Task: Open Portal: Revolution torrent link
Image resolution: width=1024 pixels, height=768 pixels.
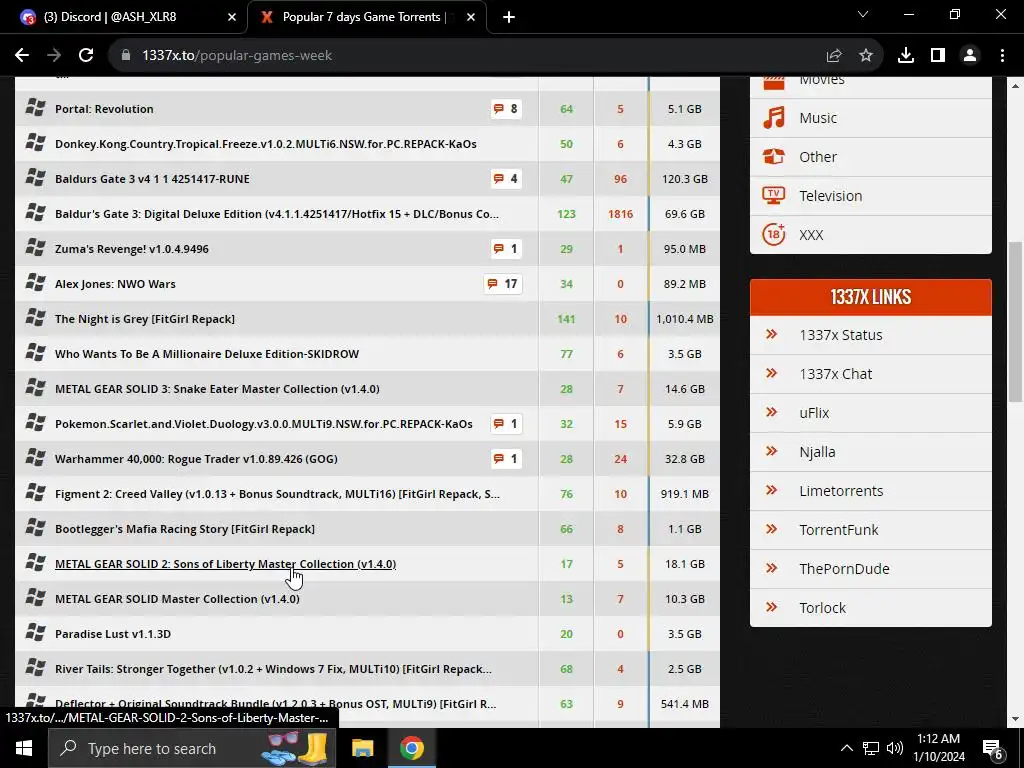Action: coord(104,109)
